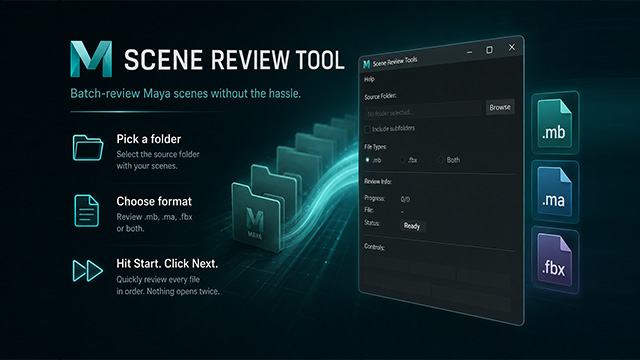Click 'Hit Start. Click Next.' heading
640x360 pixels.
(x=167, y=264)
